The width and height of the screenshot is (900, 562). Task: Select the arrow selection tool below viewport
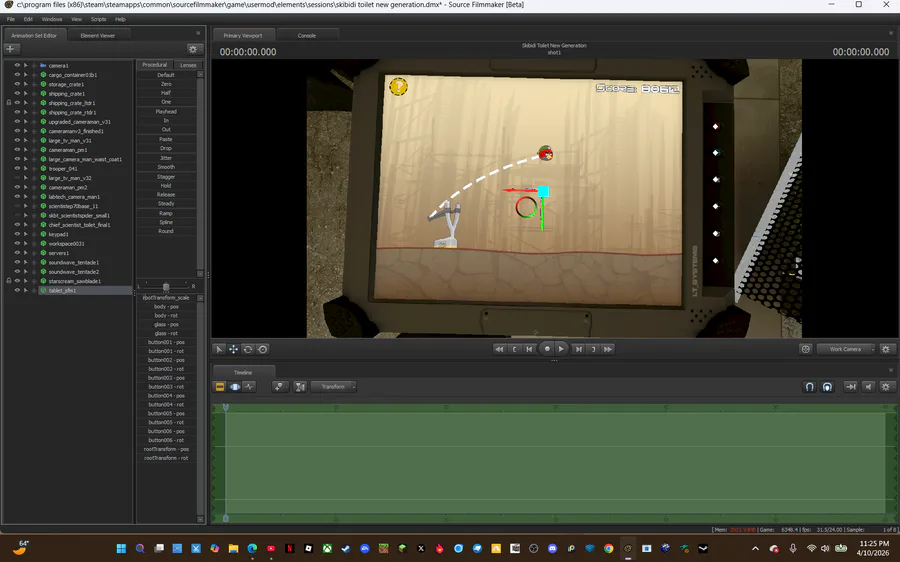point(219,349)
